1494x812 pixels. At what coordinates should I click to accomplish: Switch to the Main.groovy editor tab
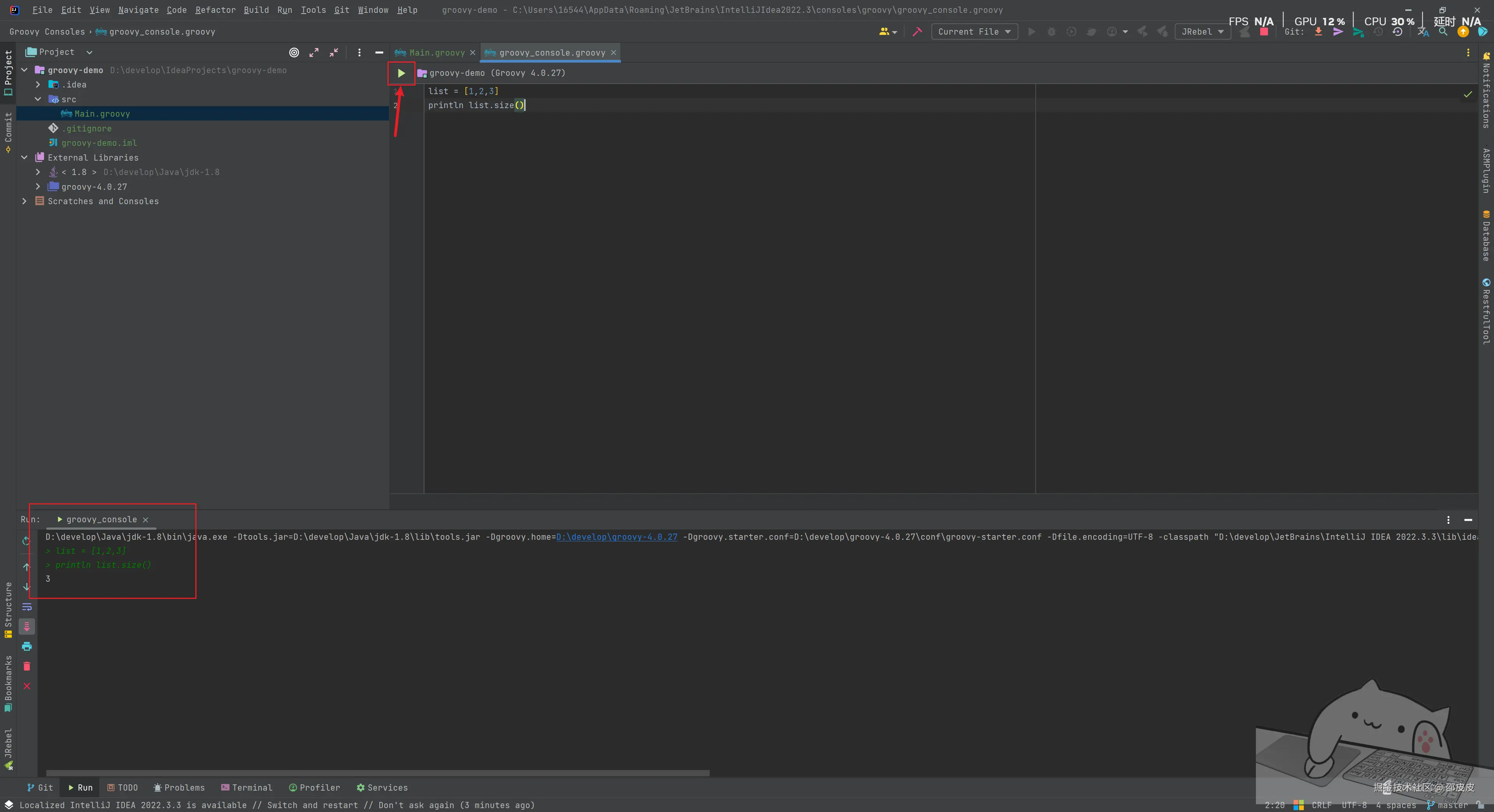coord(436,53)
